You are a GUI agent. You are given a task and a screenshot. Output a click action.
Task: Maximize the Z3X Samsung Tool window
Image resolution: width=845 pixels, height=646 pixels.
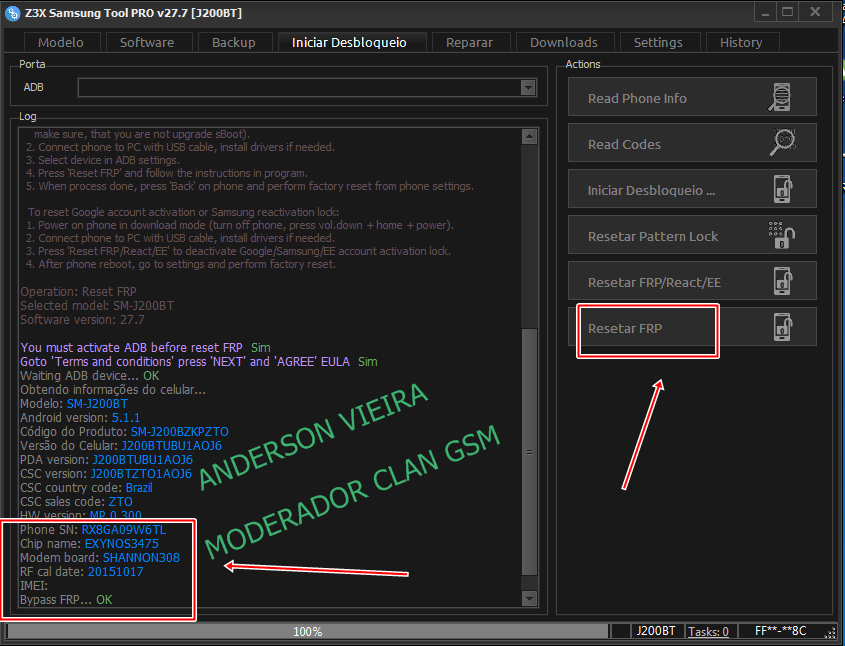coord(788,13)
